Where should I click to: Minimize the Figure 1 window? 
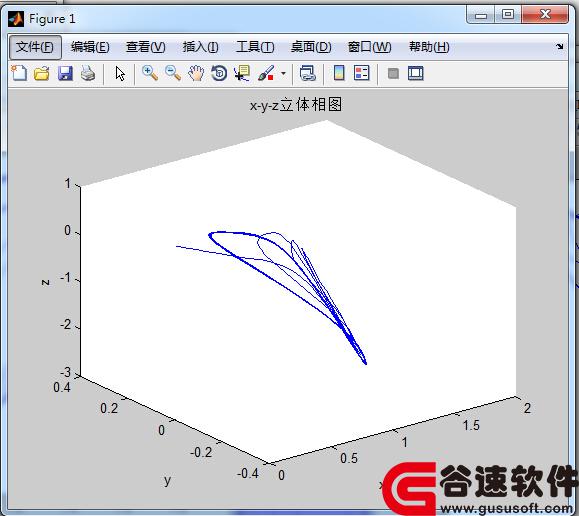click(x=480, y=15)
